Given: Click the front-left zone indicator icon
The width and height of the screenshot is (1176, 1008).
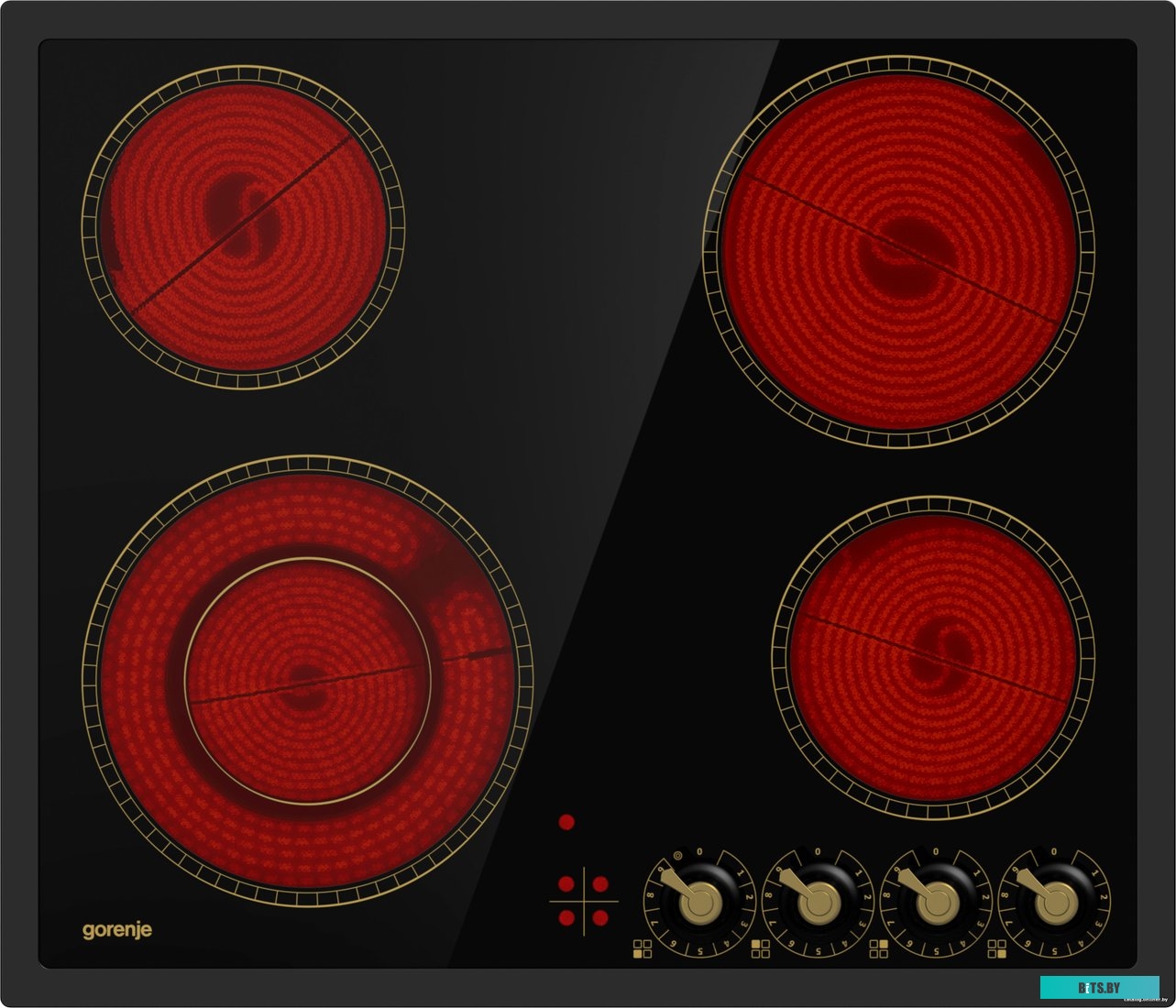Looking at the screenshot, I should point(642,948).
